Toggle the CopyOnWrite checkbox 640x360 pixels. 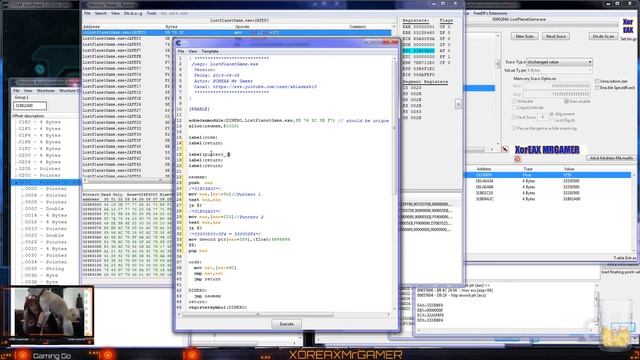click(515, 108)
